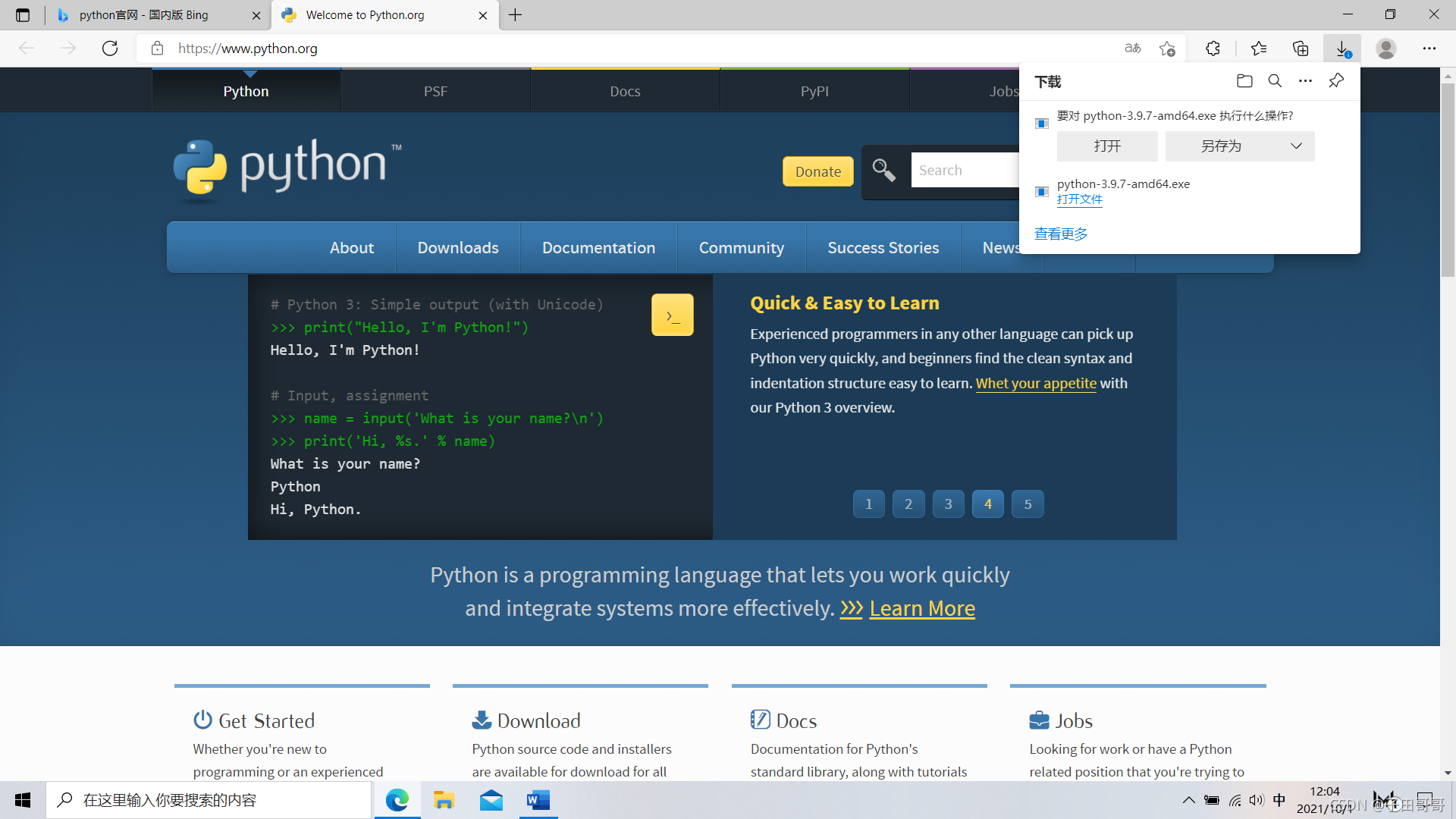The height and width of the screenshot is (819, 1456).
Task: Open the downloads folder icon
Action: [x=1244, y=80]
